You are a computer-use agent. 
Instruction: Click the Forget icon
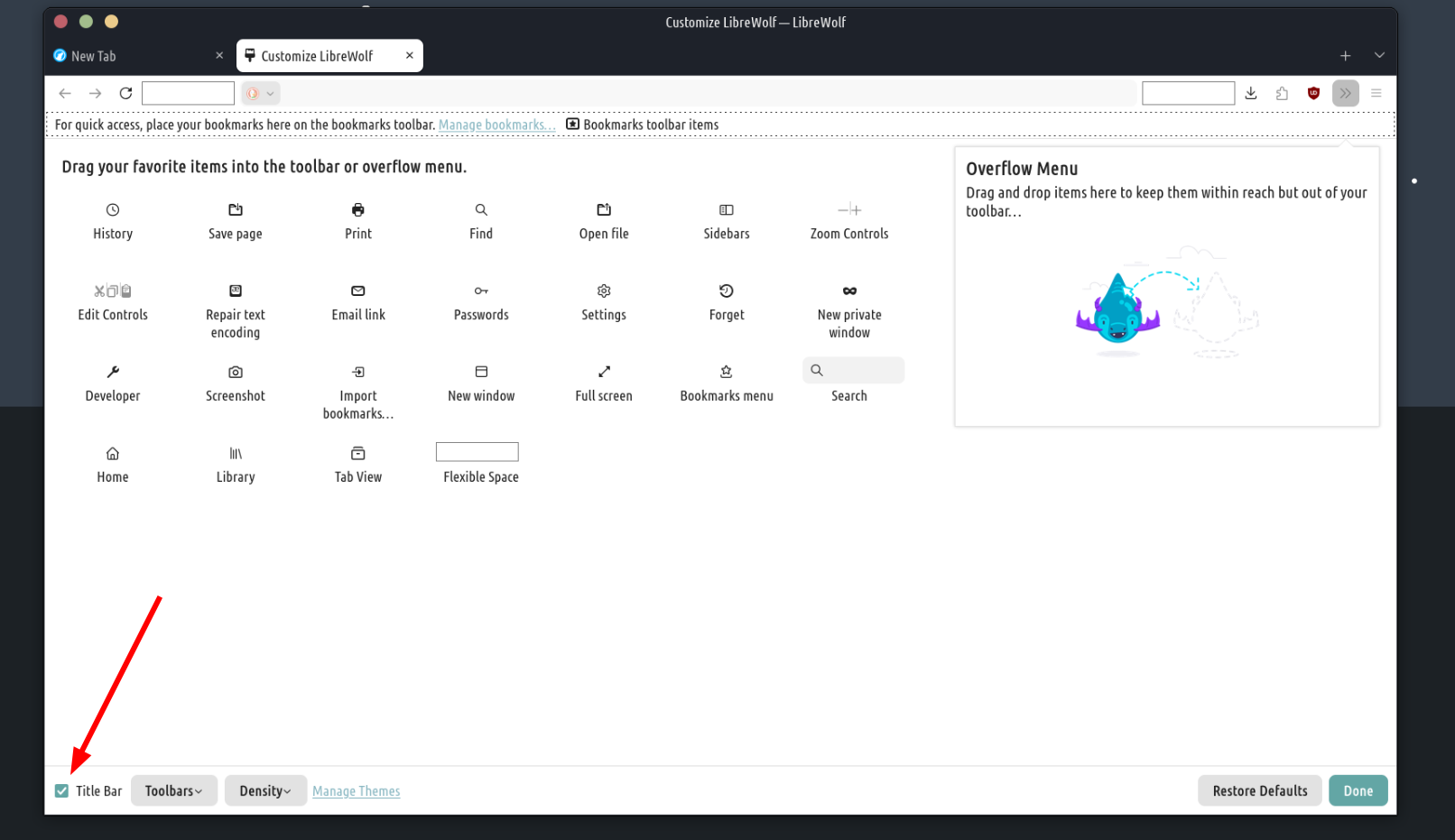click(x=727, y=291)
